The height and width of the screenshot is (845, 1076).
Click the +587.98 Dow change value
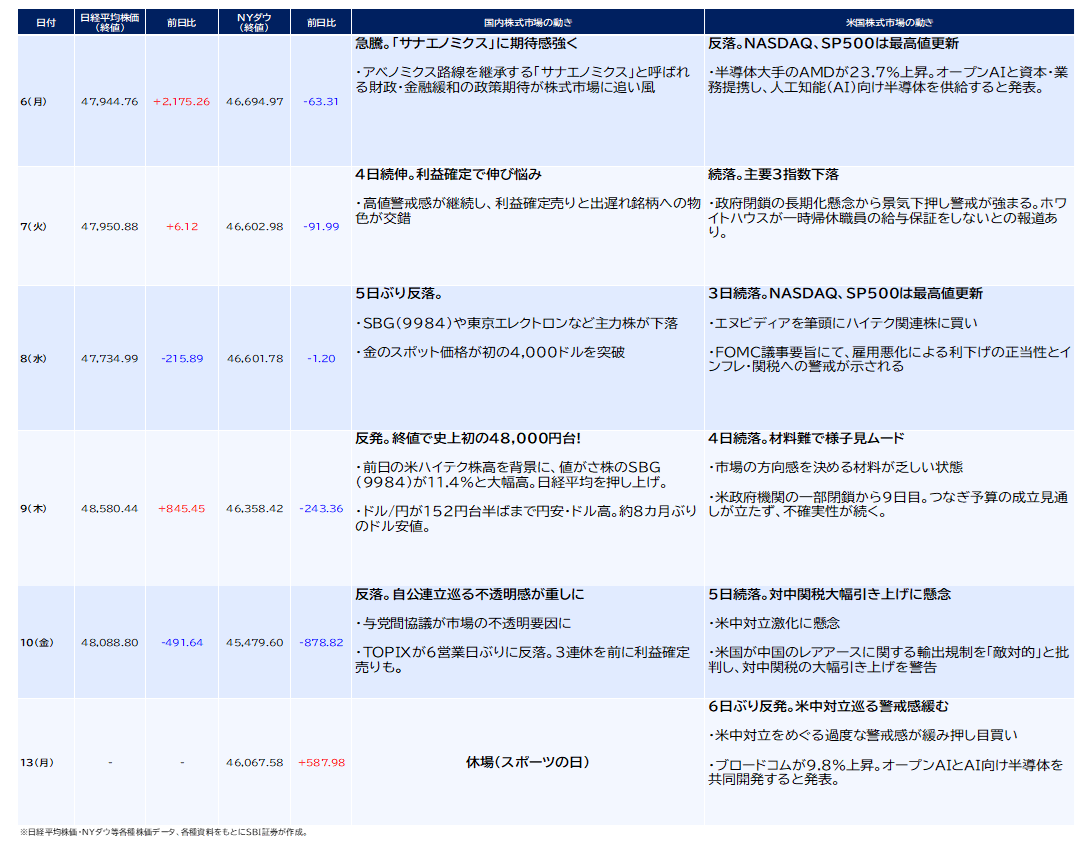(x=321, y=762)
